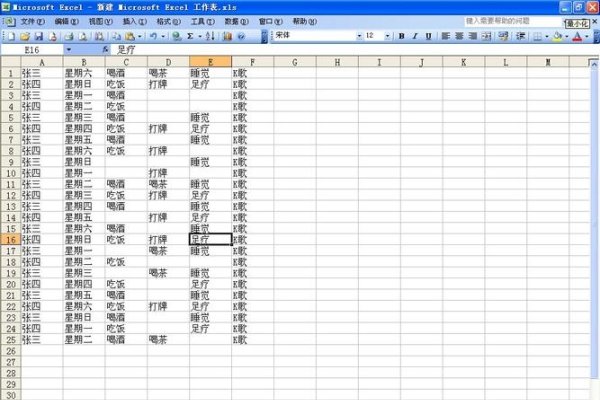
Task: Select cell B1 containing 星期六
Action: [x=84, y=73]
